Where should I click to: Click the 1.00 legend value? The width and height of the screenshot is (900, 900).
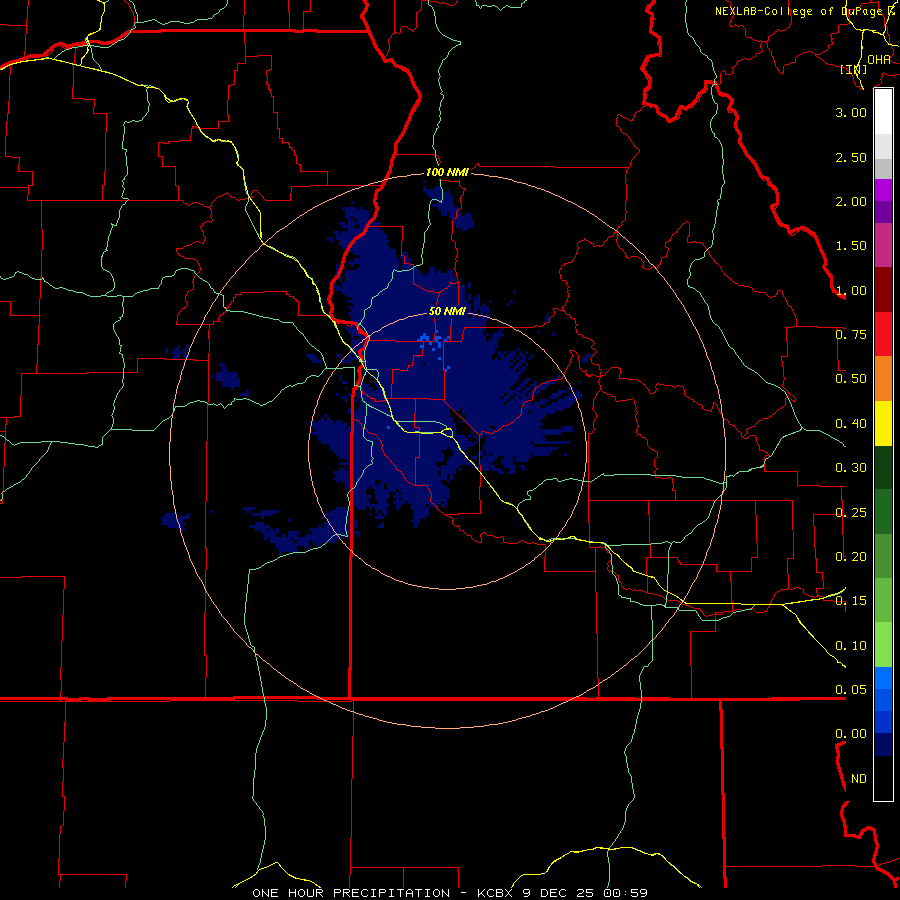tap(851, 290)
